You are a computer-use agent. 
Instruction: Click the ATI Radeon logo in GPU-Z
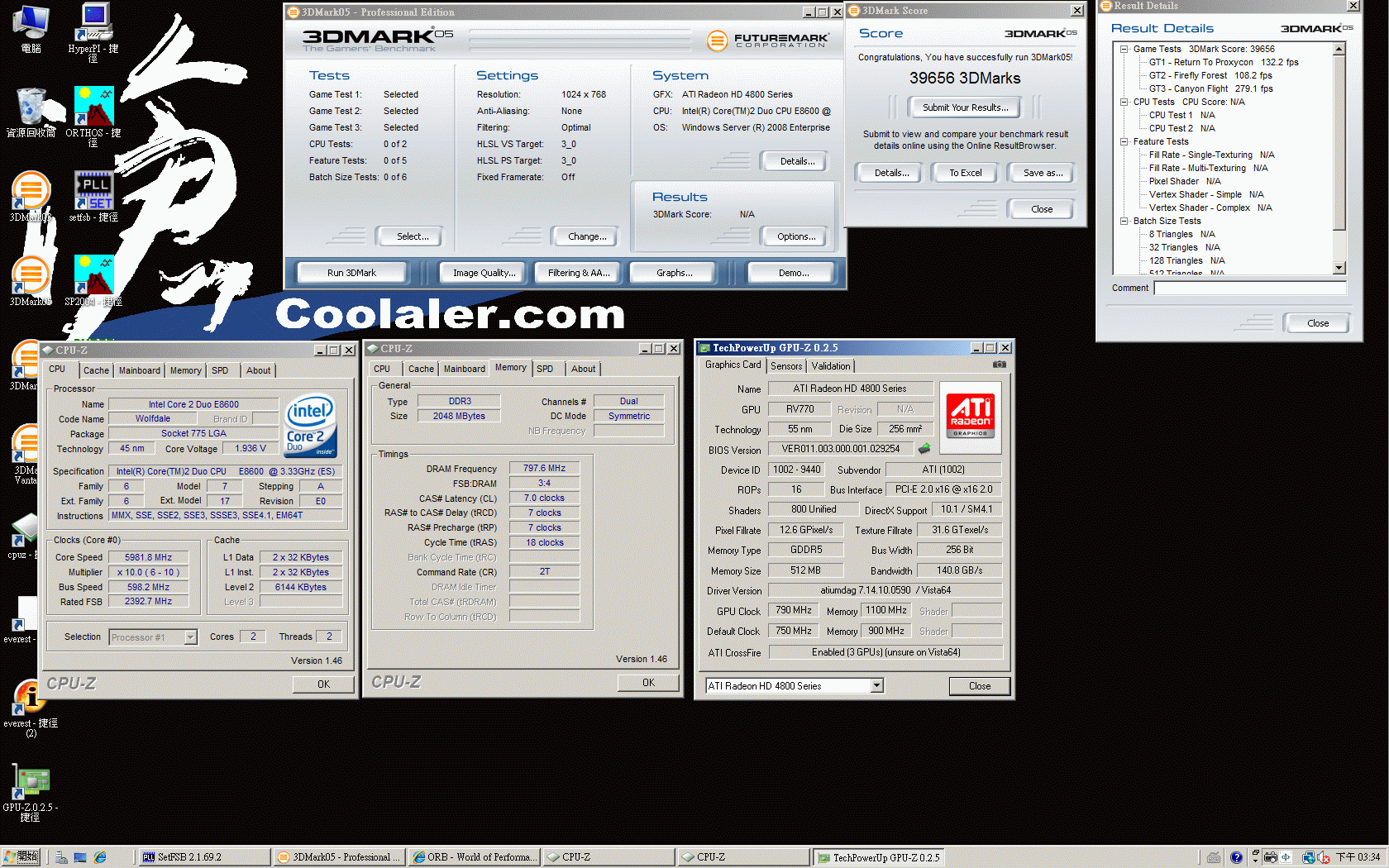[x=971, y=417]
